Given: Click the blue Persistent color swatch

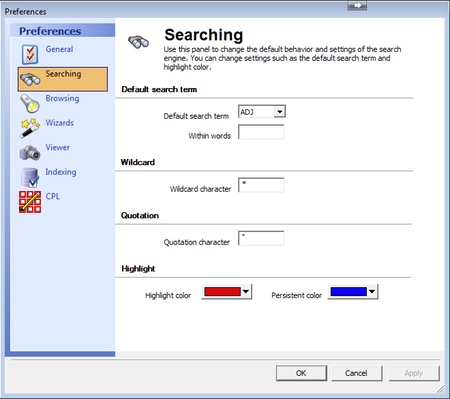Looking at the screenshot, I should tap(348, 292).
